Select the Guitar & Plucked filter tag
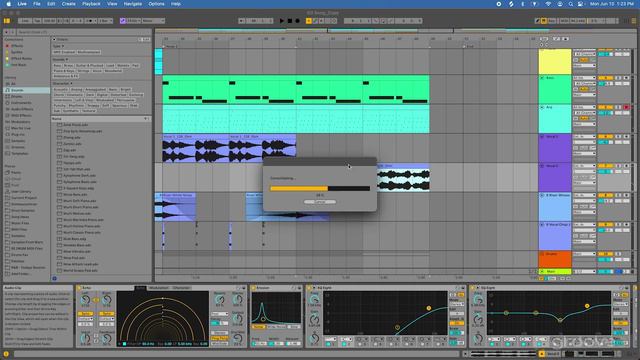 point(89,66)
